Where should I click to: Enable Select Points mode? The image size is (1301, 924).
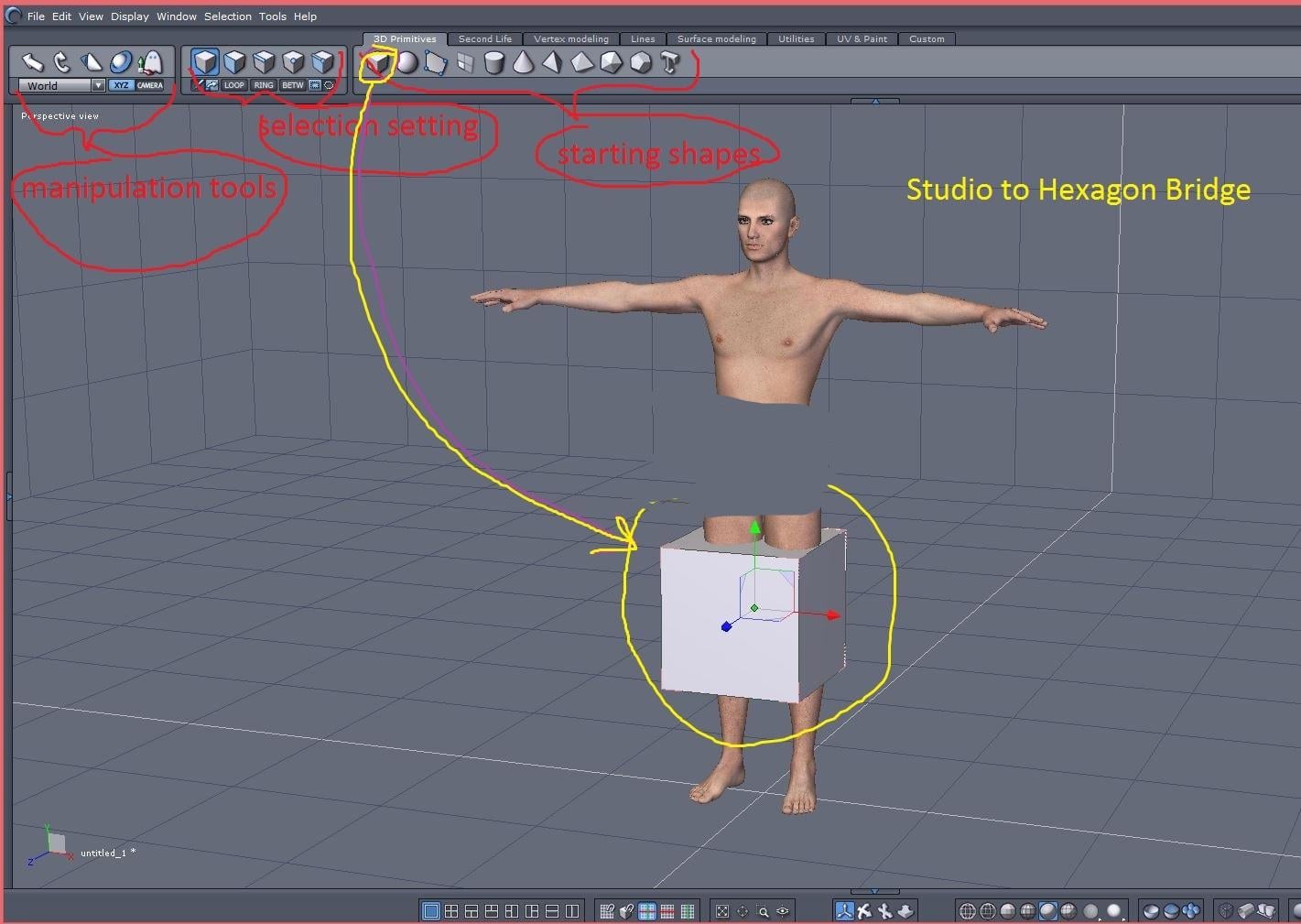click(x=293, y=62)
